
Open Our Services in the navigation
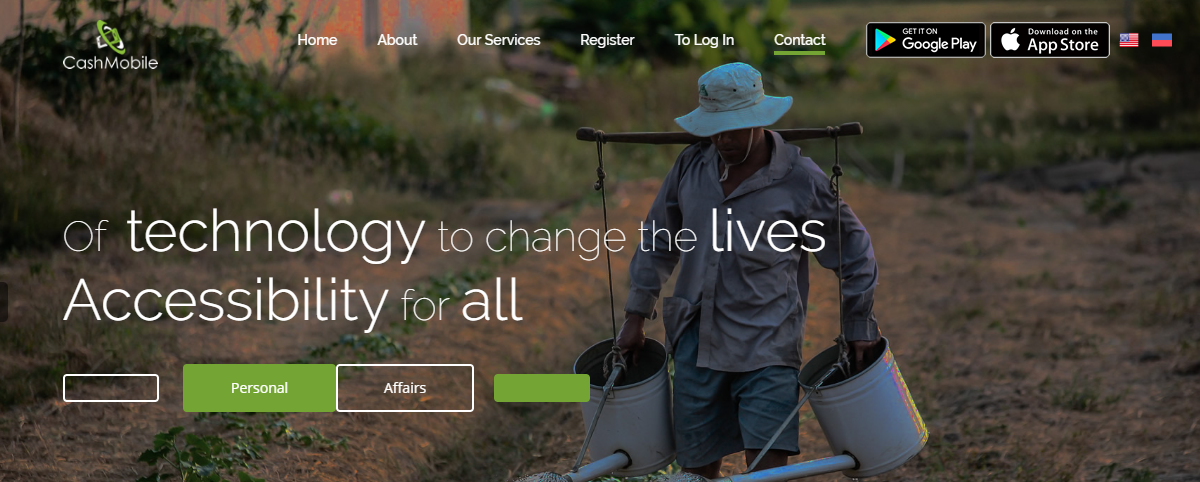click(x=499, y=40)
